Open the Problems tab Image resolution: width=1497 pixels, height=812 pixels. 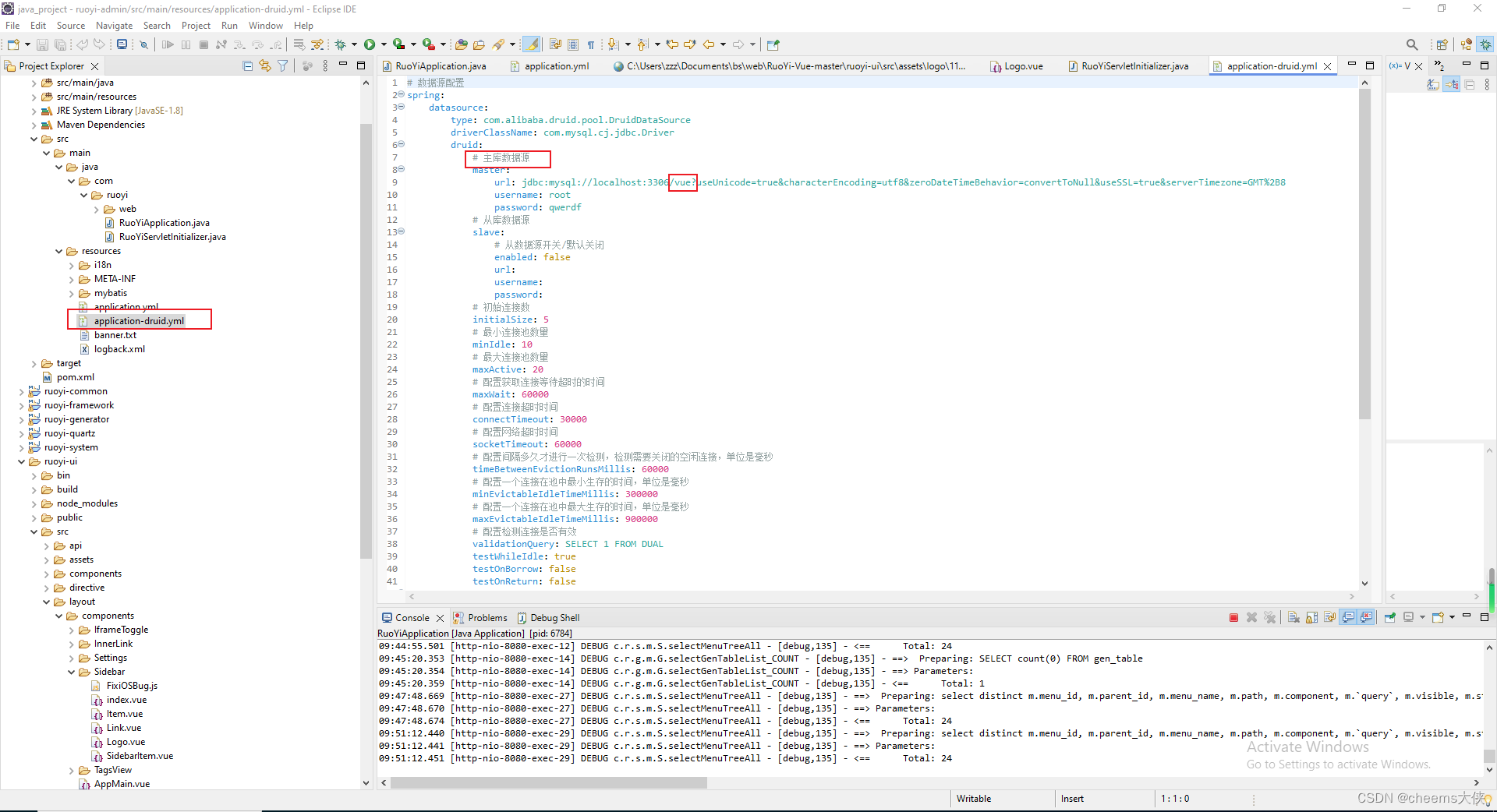(480, 618)
